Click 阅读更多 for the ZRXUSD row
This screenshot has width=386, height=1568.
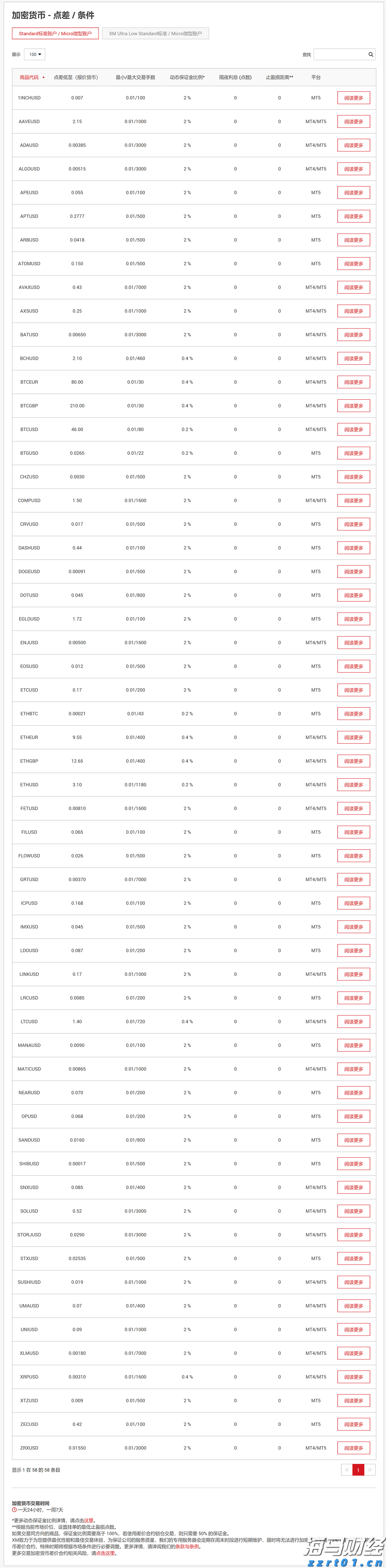(x=353, y=1448)
